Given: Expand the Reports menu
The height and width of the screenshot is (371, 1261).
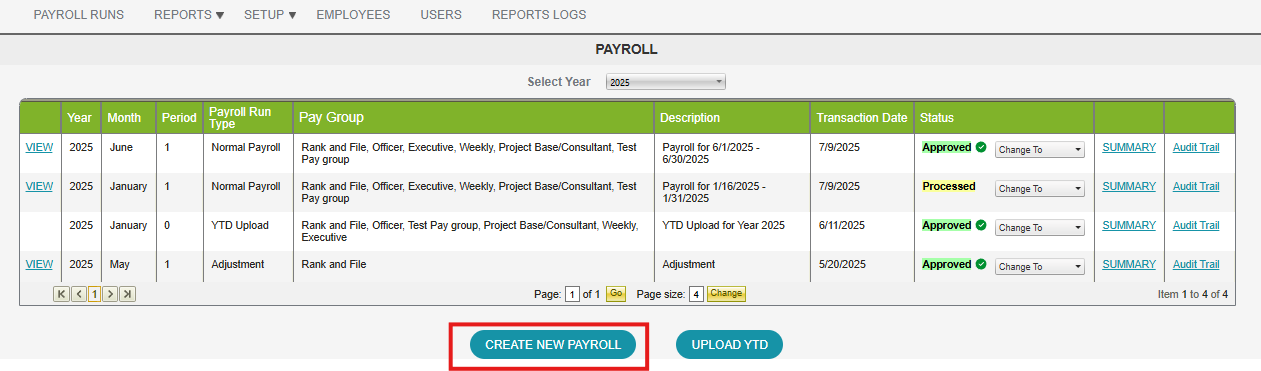Looking at the screenshot, I should coord(189,15).
